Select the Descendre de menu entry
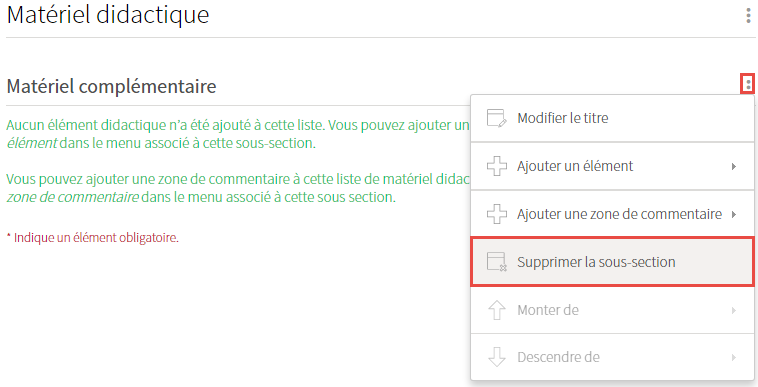758x387 pixels. click(x=612, y=358)
